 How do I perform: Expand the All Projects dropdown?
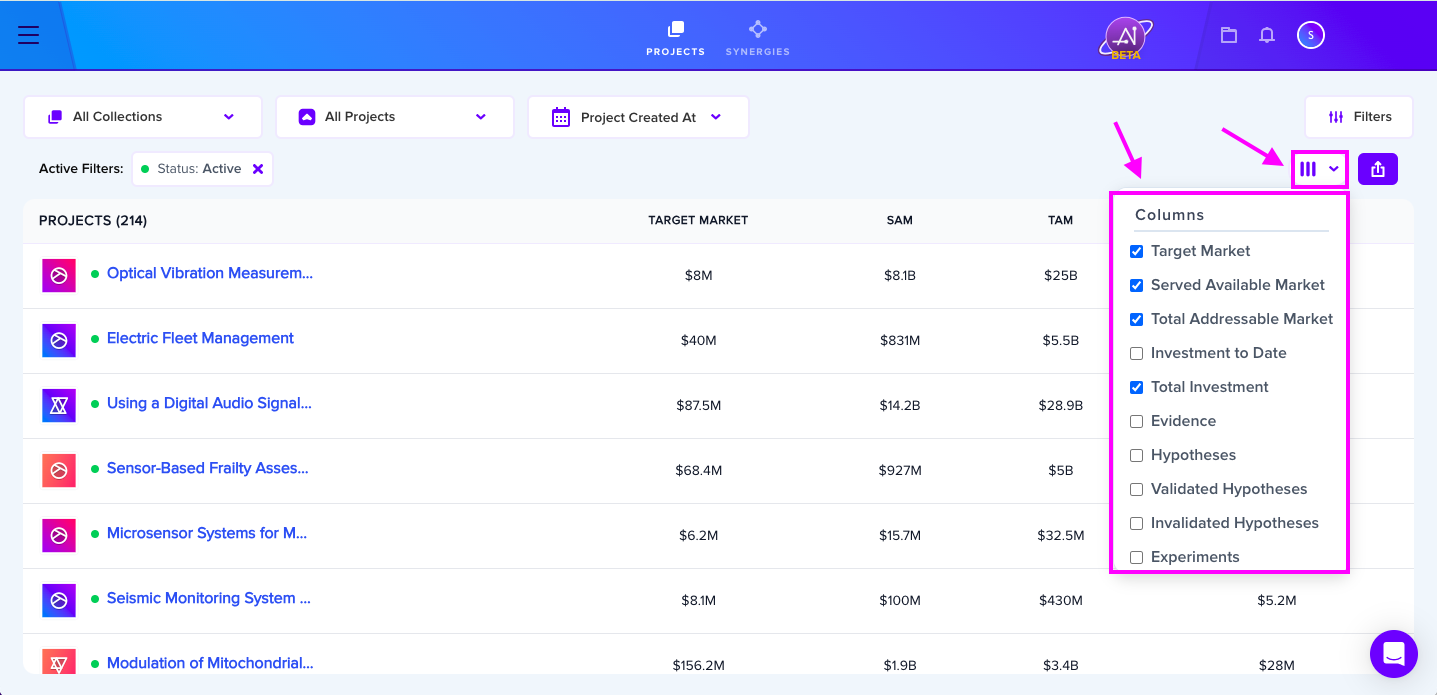(394, 117)
